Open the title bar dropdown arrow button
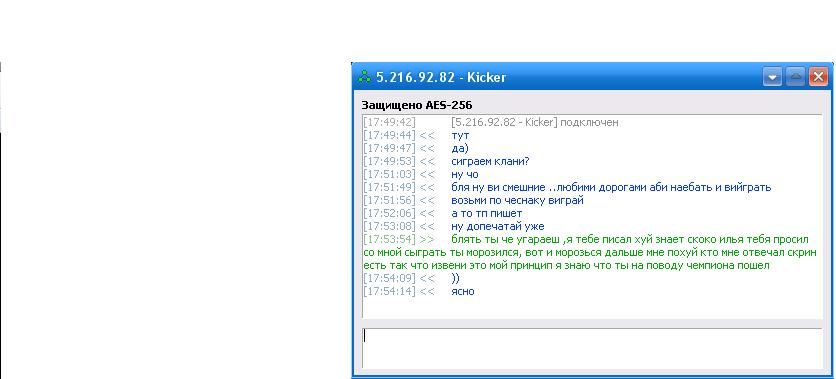This screenshot has height=379, width=836. click(x=772, y=77)
